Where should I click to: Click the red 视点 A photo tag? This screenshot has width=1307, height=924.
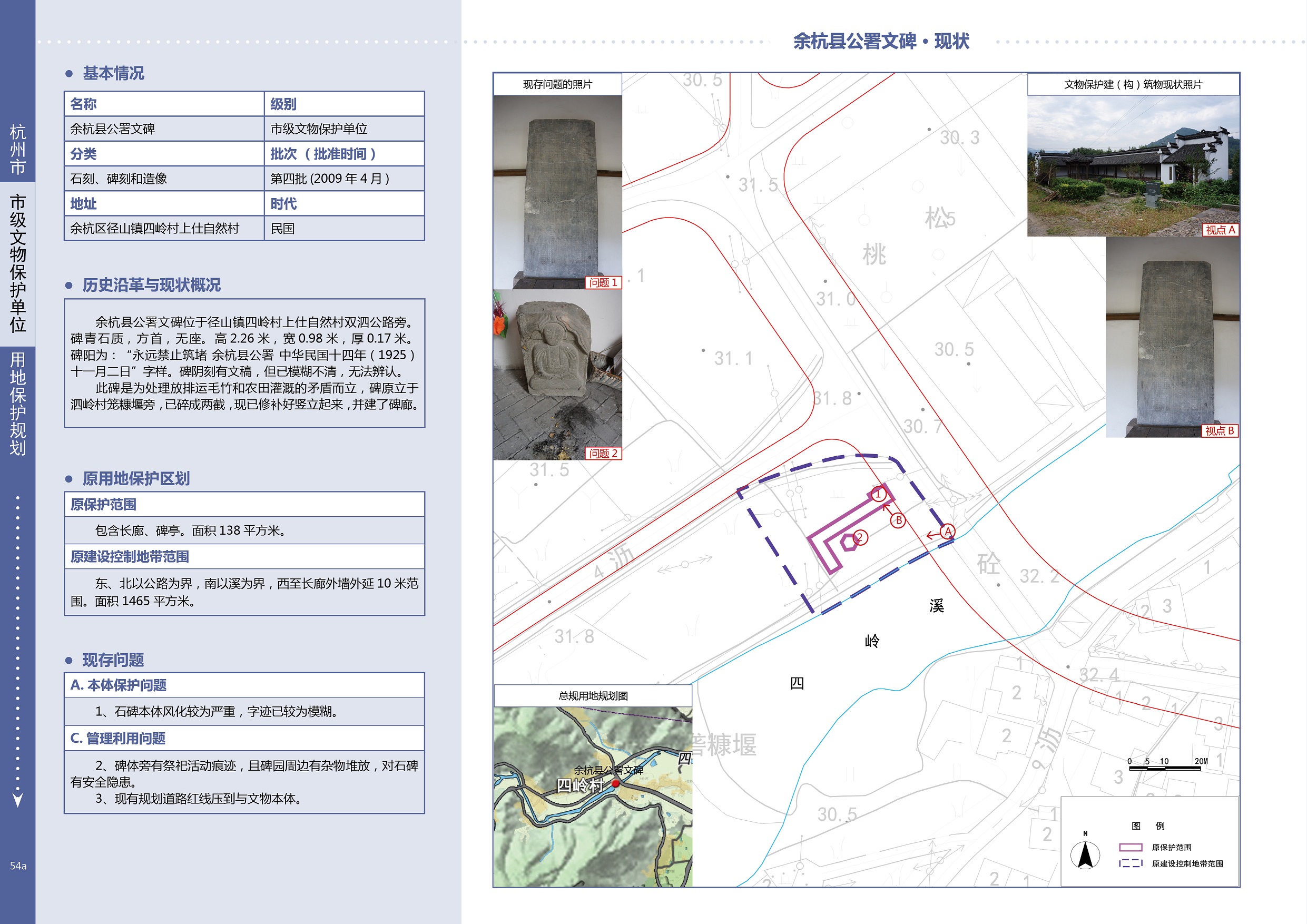click(x=1220, y=230)
